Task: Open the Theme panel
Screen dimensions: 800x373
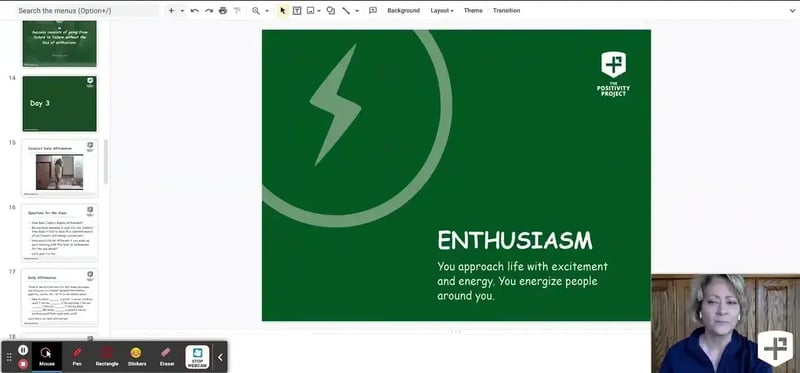Action: [473, 11]
